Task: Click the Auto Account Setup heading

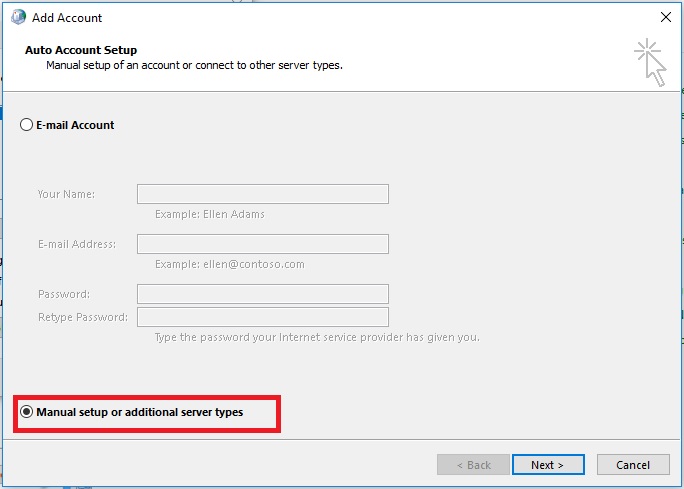Action: tap(81, 50)
